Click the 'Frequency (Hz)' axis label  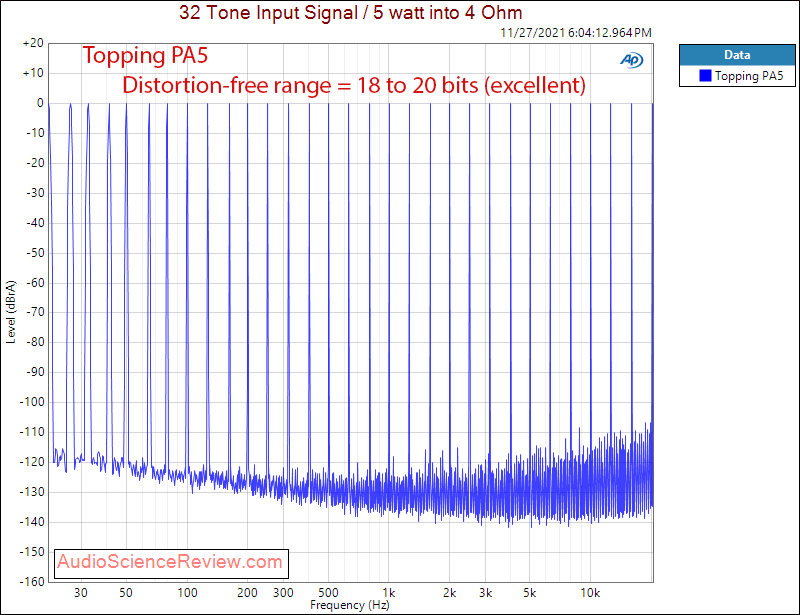(x=349, y=605)
